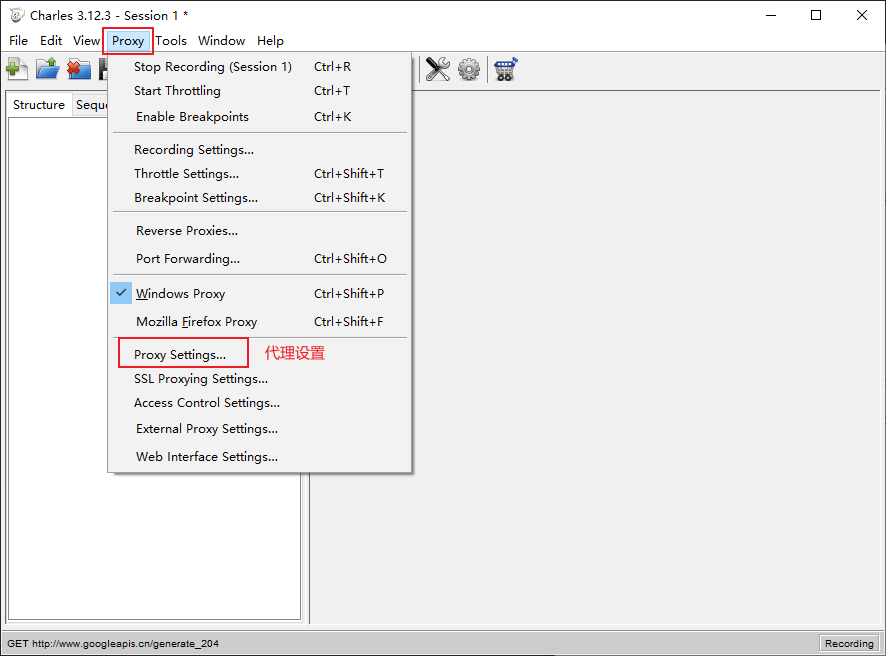Minimize the Charles window
This screenshot has width=886, height=656.
(771, 15)
